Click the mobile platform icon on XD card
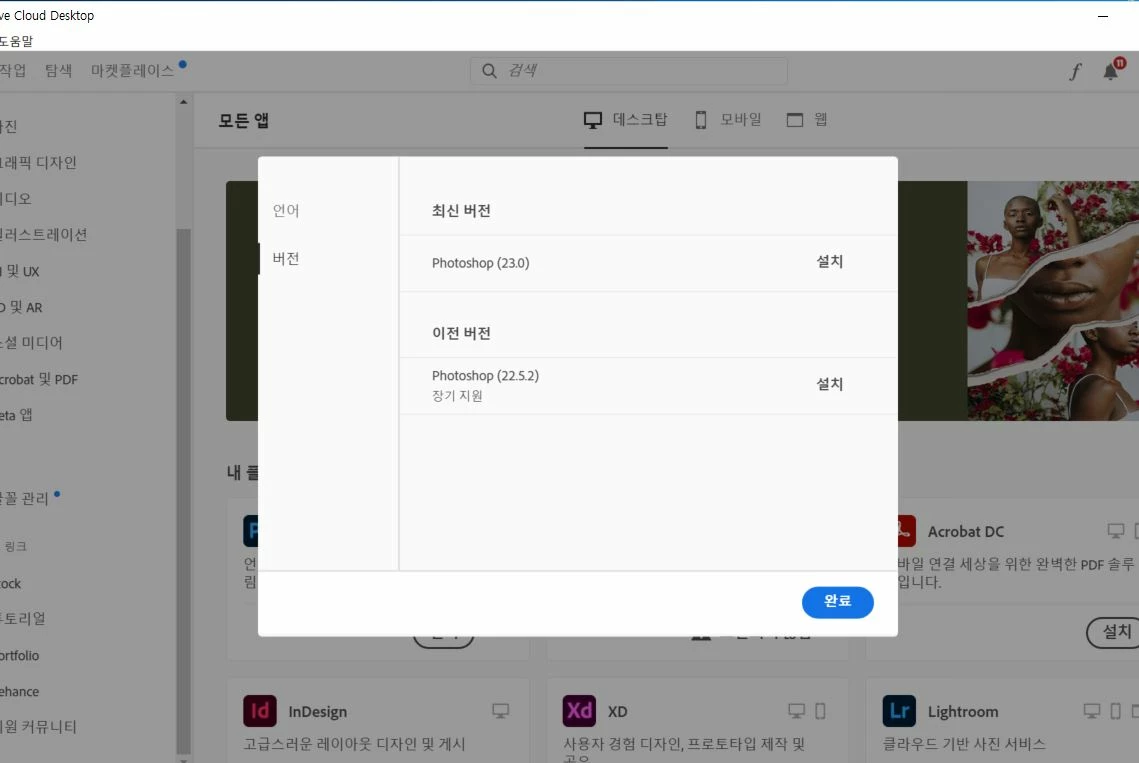 [x=820, y=711]
